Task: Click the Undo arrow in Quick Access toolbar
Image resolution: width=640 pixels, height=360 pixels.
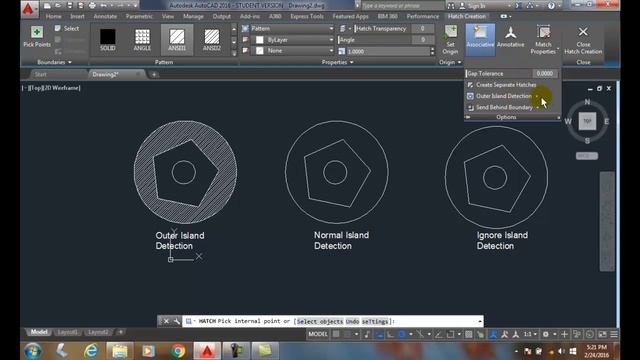Action: click(x=104, y=6)
